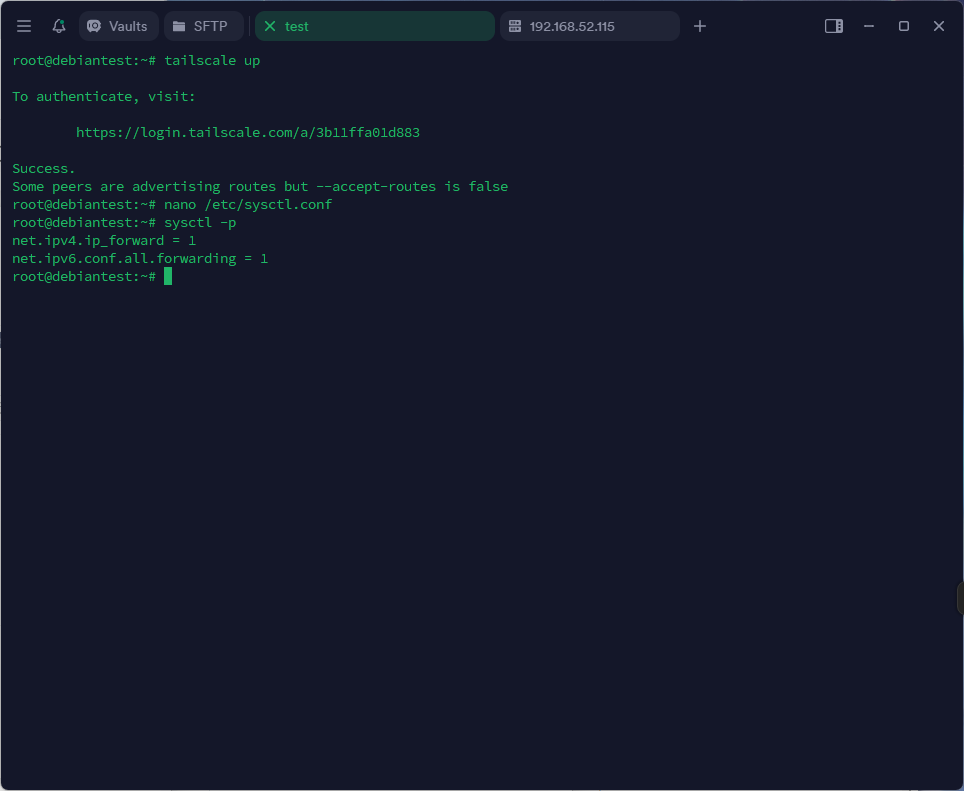This screenshot has width=964, height=791.
Task: Toggle the right side panel icon
Action: point(833,26)
